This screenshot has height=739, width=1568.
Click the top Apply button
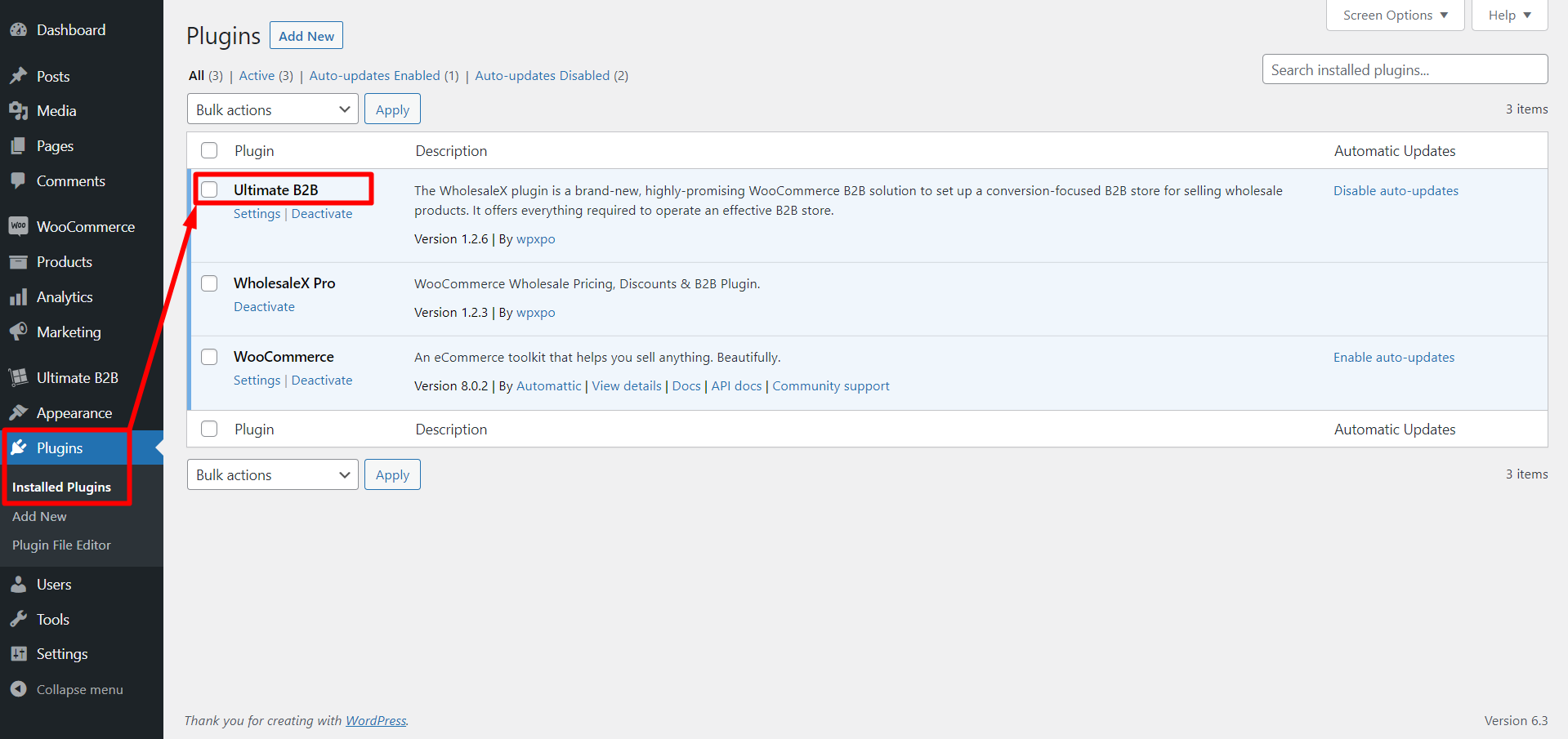(x=392, y=109)
